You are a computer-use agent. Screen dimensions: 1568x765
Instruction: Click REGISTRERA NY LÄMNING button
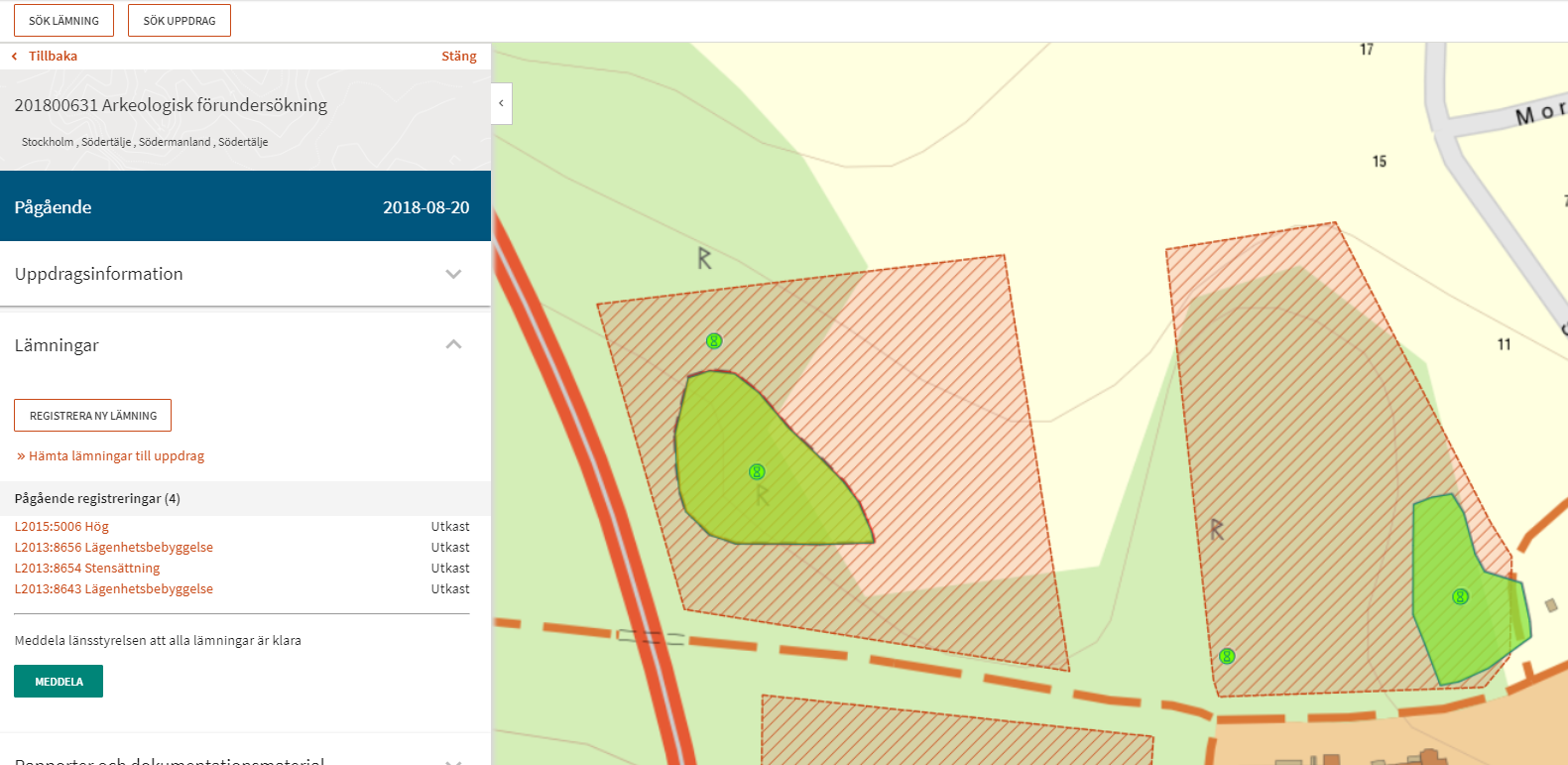point(93,416)
